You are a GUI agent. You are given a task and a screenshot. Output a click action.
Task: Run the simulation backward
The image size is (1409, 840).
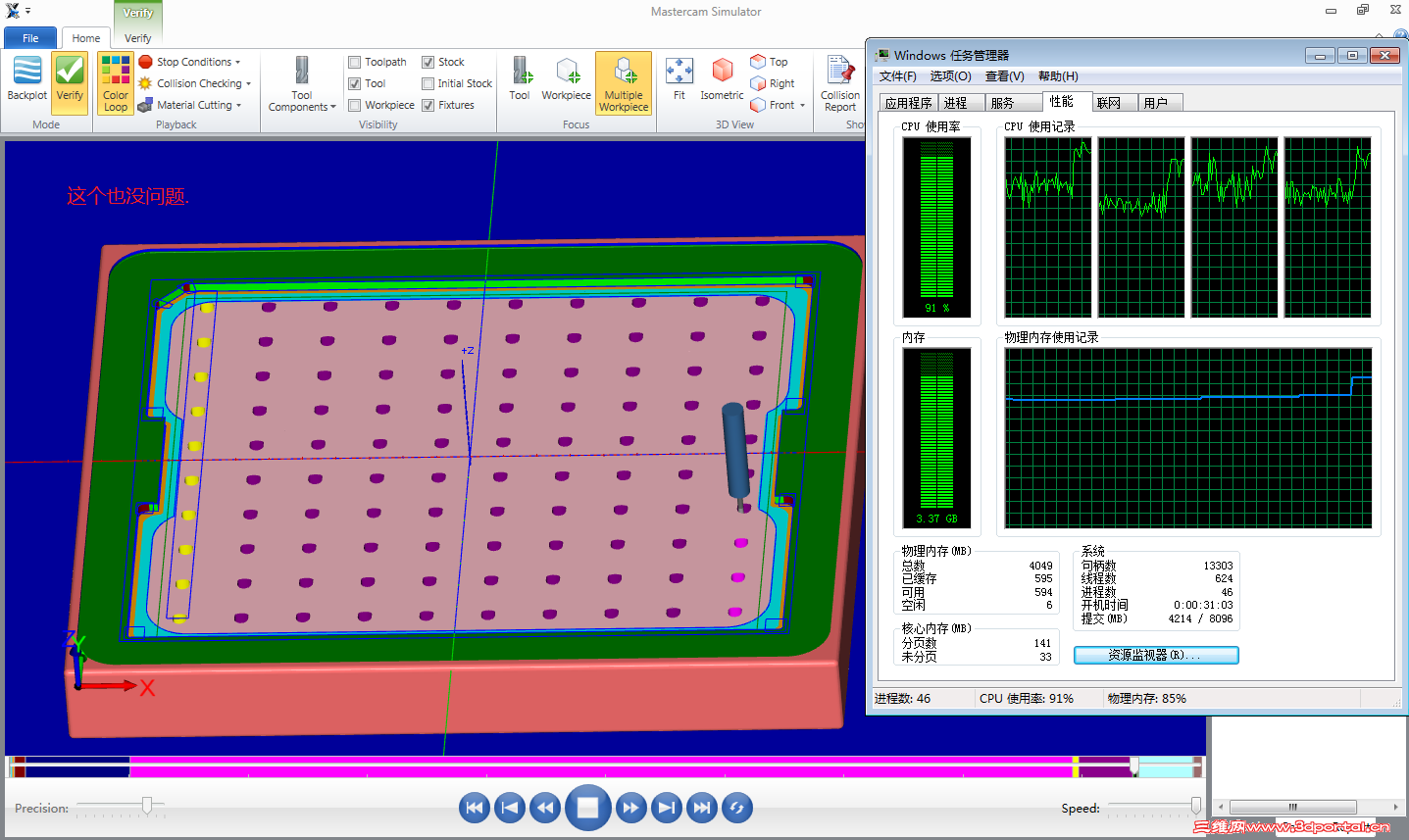pos(545,808)
